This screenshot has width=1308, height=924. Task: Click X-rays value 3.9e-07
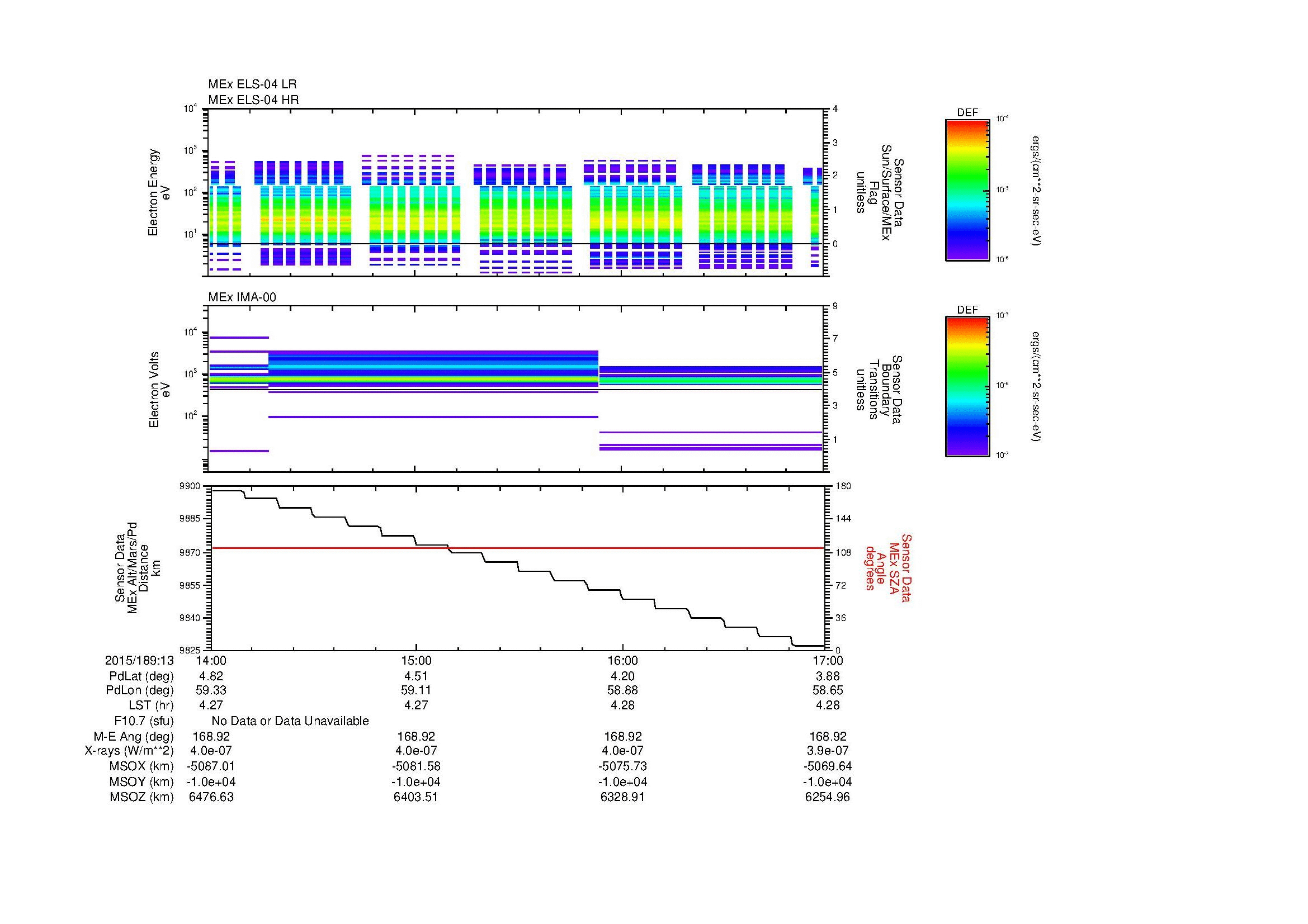828,751
